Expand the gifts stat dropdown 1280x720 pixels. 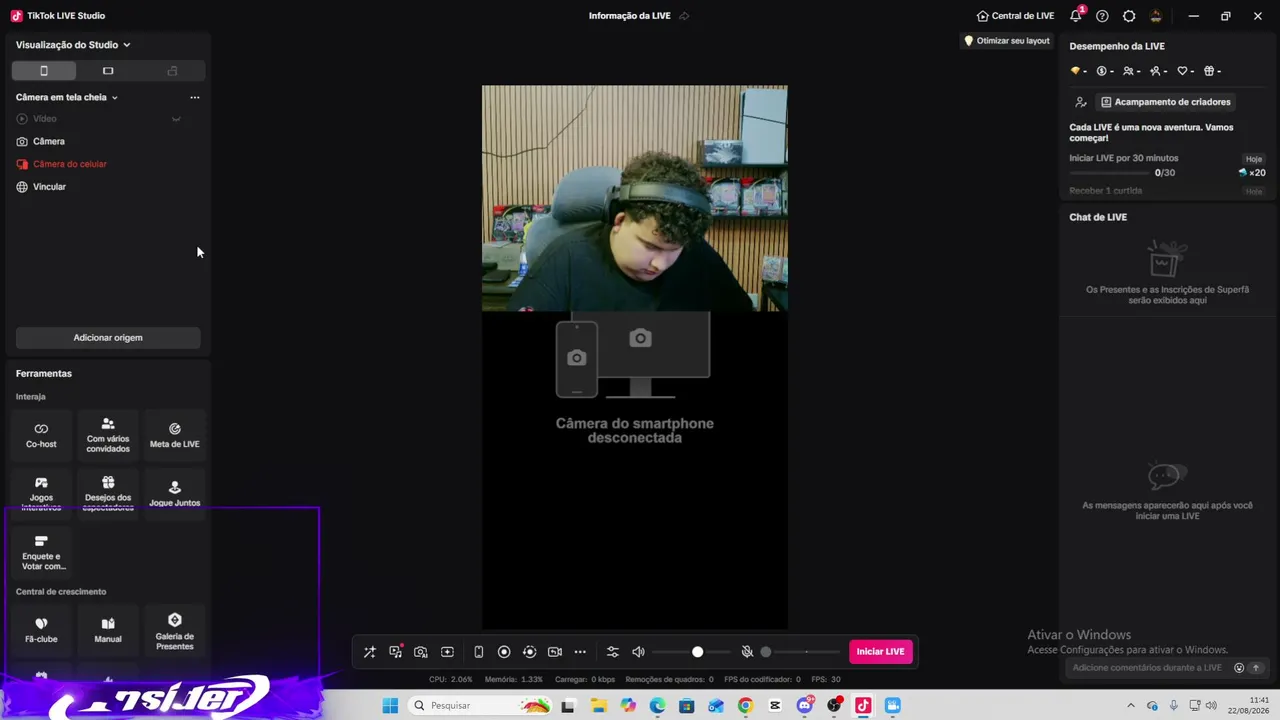1212,71
